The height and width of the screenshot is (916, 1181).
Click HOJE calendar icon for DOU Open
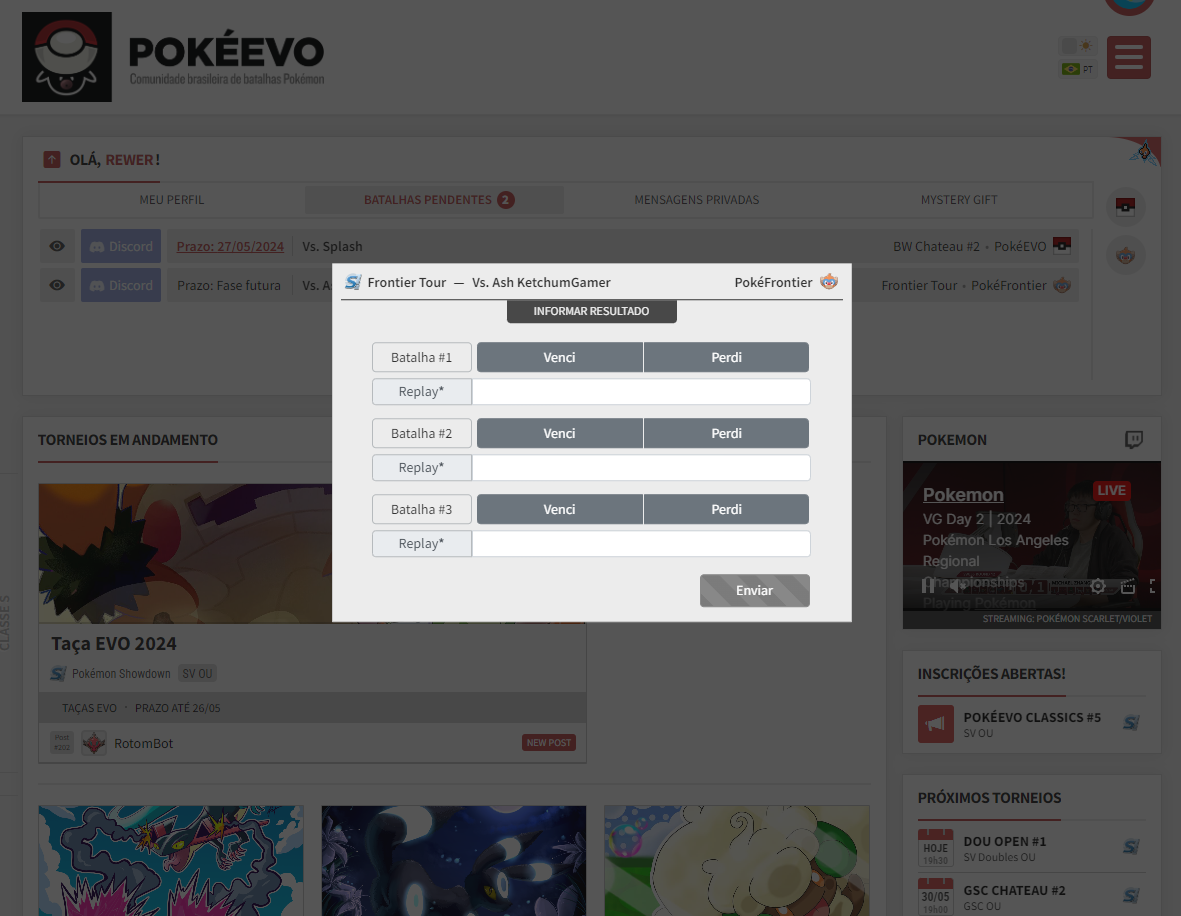click(935, 847)
